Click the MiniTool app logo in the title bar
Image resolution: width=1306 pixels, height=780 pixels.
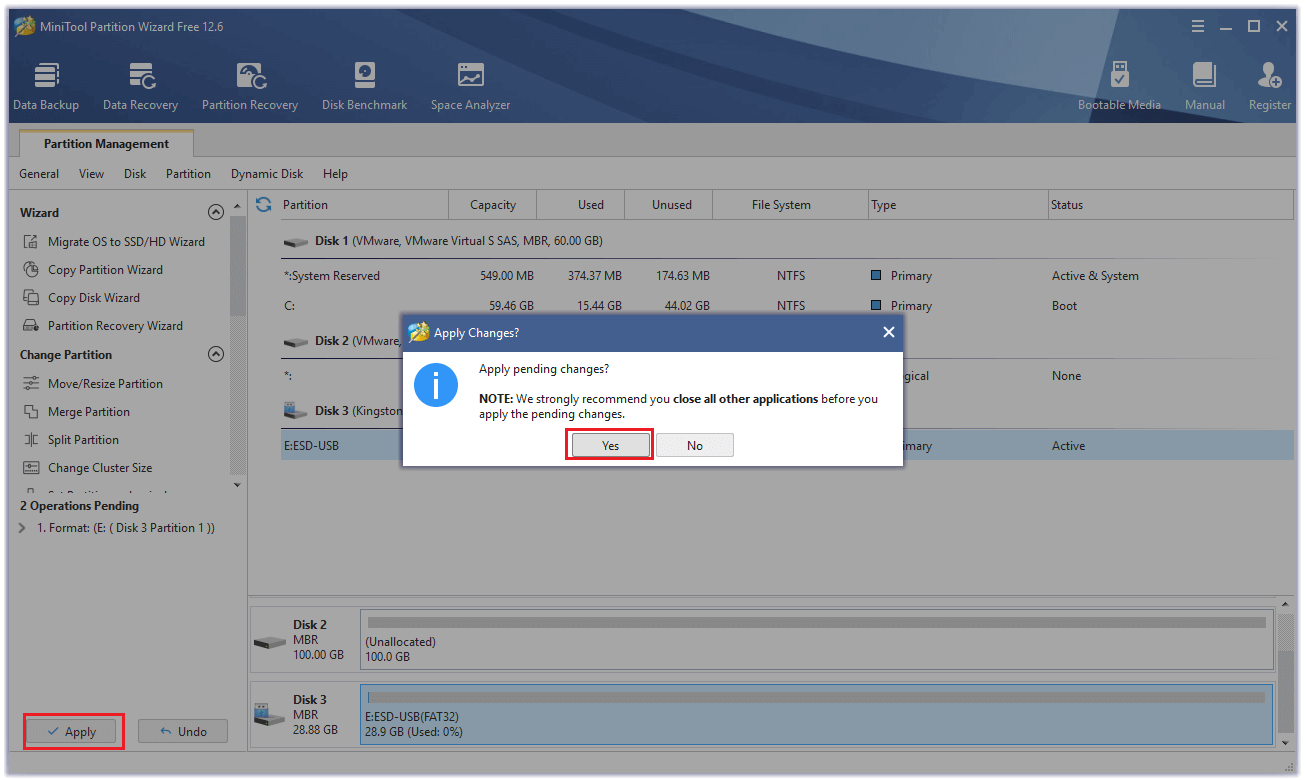pos(25,26)
